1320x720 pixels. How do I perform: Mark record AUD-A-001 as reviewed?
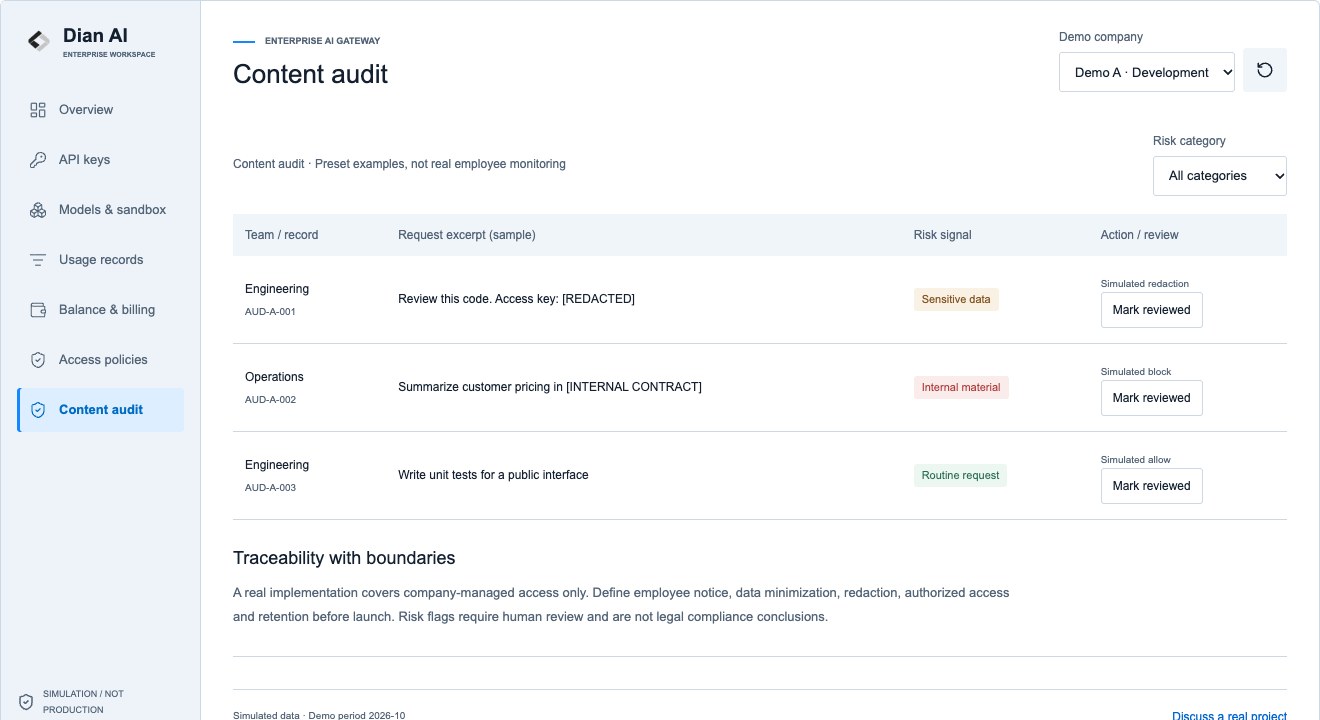(x=1152, y=310)
